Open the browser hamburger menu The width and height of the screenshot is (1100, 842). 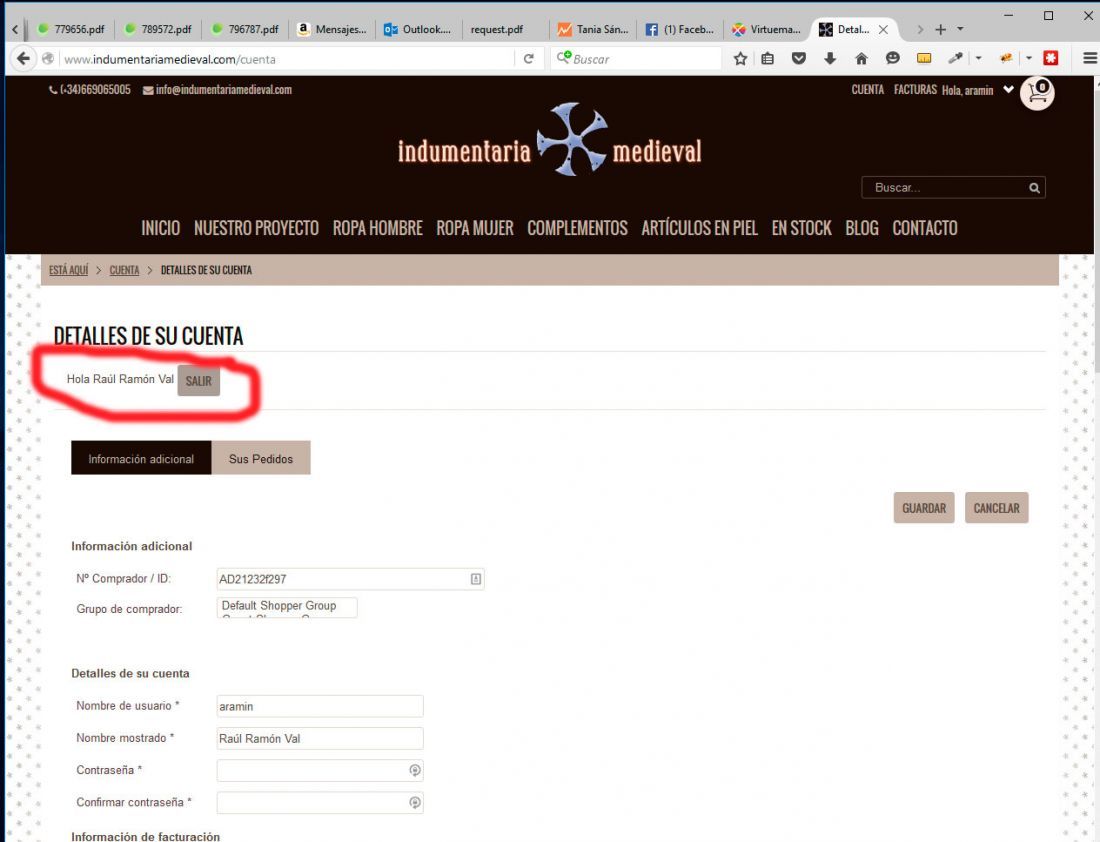coord(1089,58)
